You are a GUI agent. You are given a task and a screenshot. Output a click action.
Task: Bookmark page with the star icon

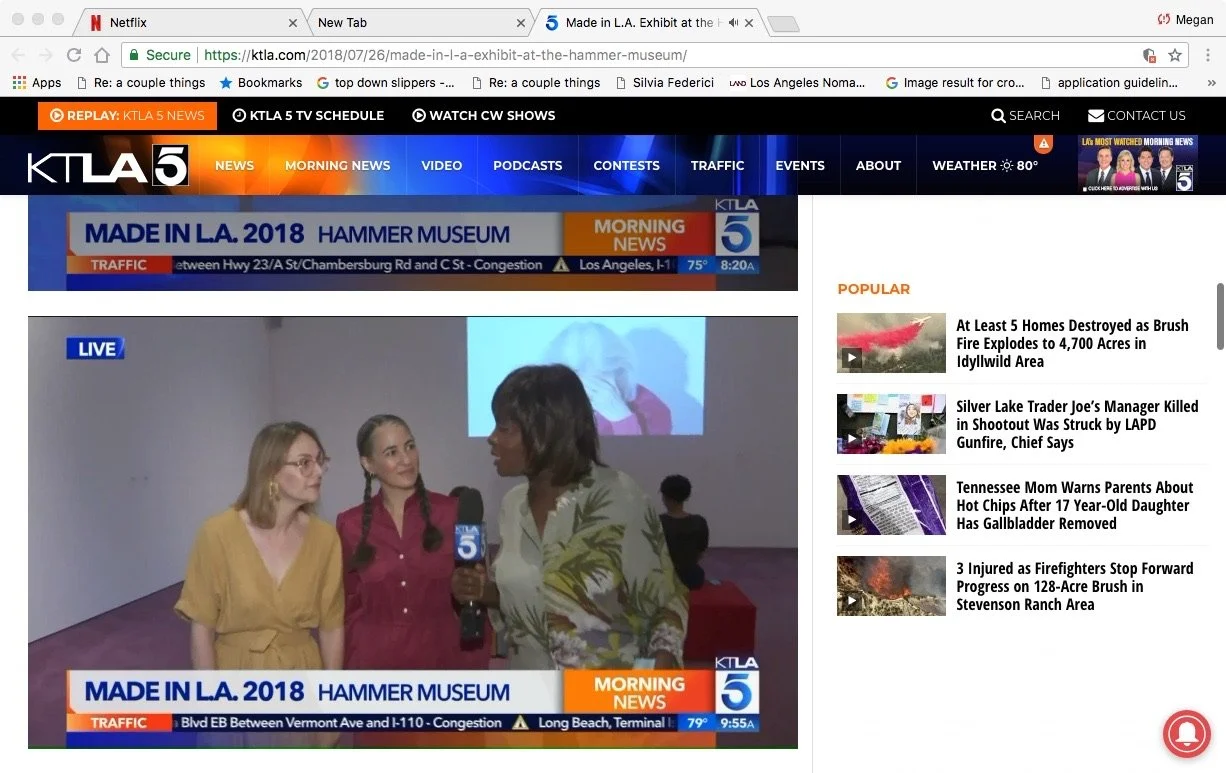point(1175,55)
